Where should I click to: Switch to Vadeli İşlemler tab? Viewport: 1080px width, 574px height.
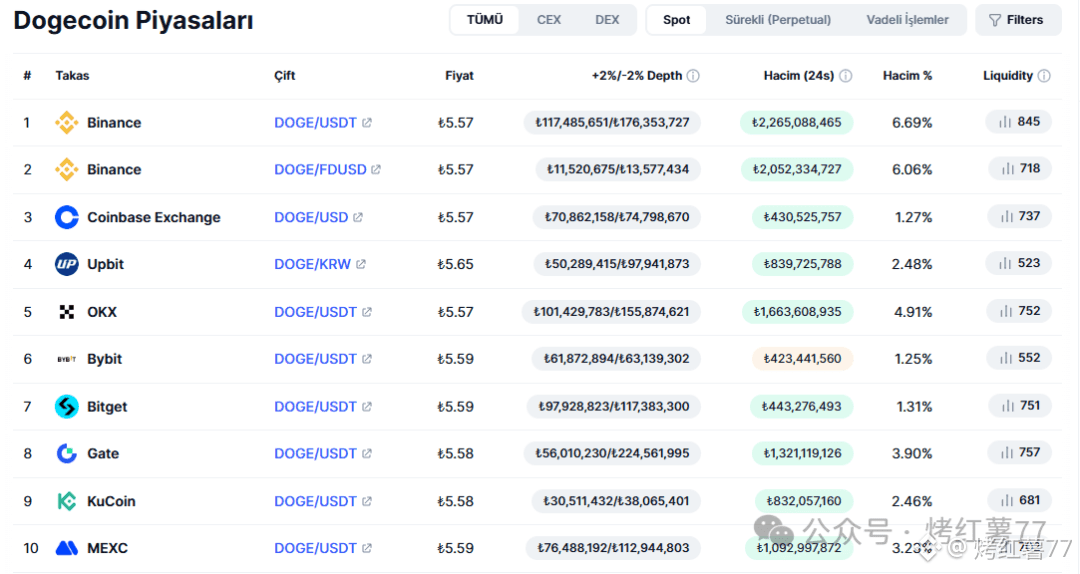[x=907, y=20]
